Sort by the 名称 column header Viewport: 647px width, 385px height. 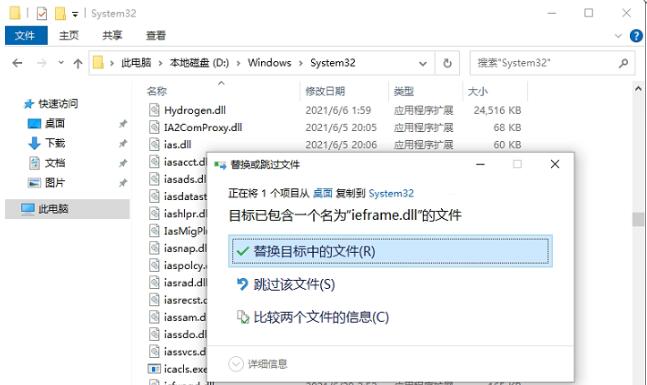point(157,91)
